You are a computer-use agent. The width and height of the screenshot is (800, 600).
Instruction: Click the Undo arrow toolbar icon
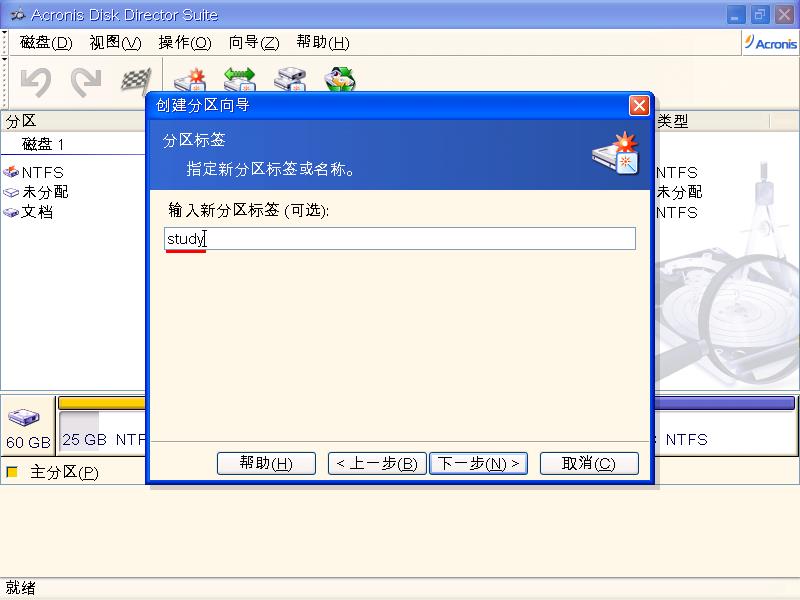(x=36, y=83)
